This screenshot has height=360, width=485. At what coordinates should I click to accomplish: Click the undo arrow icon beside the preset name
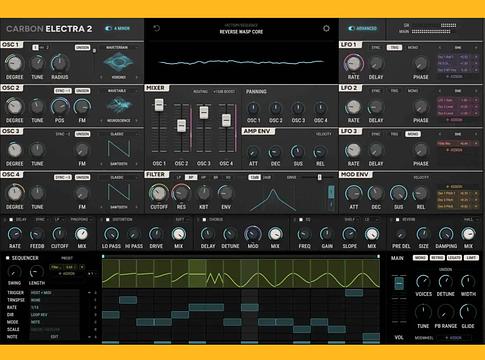tap(156, 28)
